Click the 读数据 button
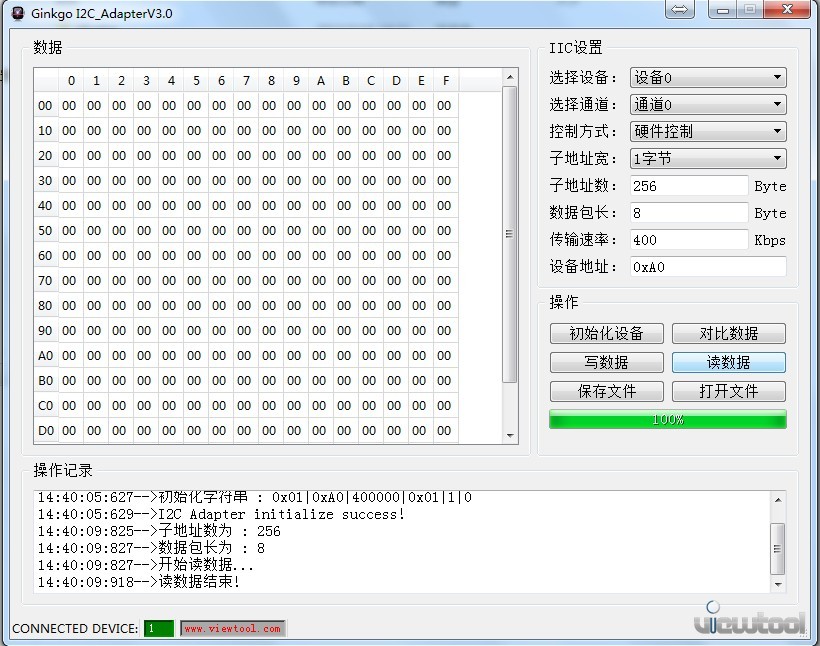Viewport: 820px width, 646px height. pos(728,362)
